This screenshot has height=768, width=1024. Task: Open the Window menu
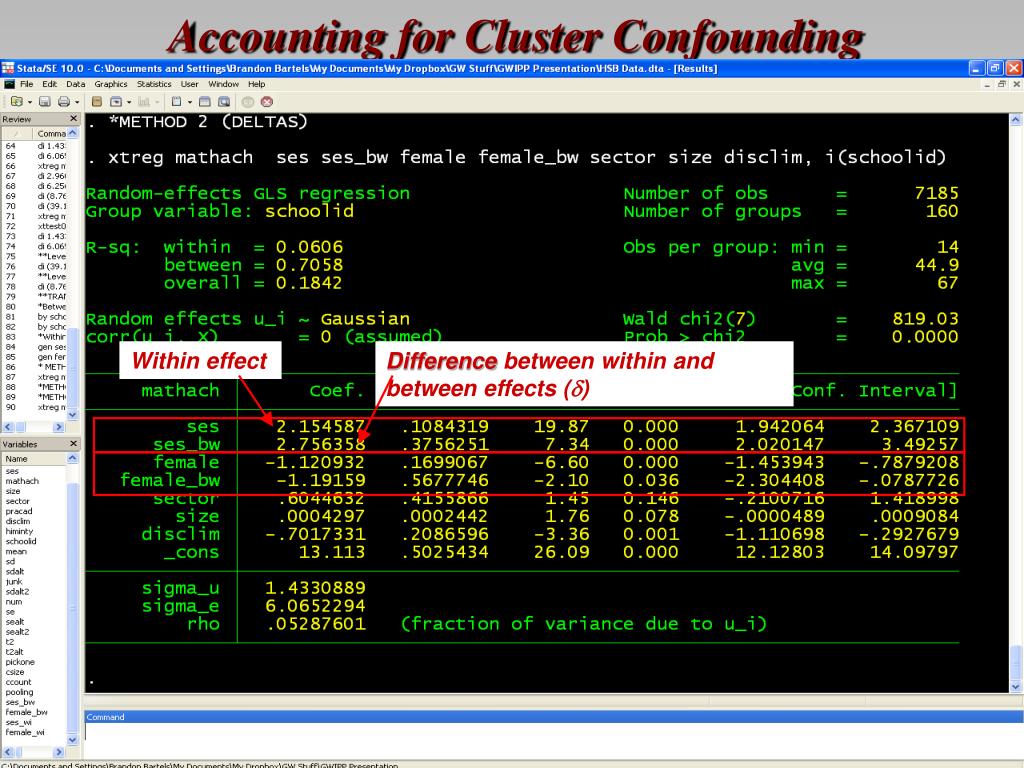coord(223,84)
